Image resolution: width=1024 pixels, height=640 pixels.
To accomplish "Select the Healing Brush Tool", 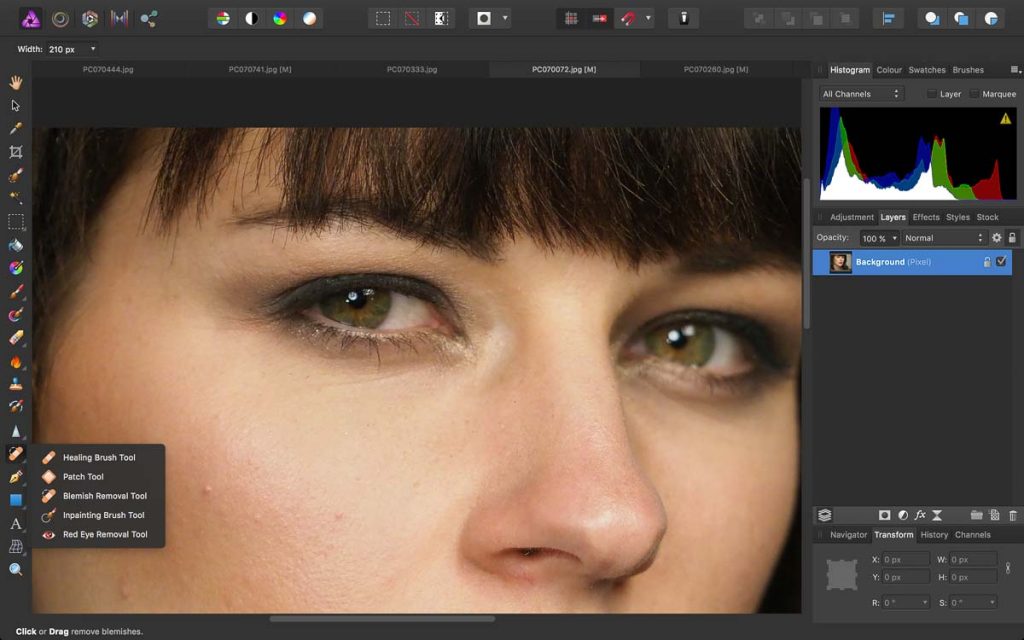I will tap(98, 457).
